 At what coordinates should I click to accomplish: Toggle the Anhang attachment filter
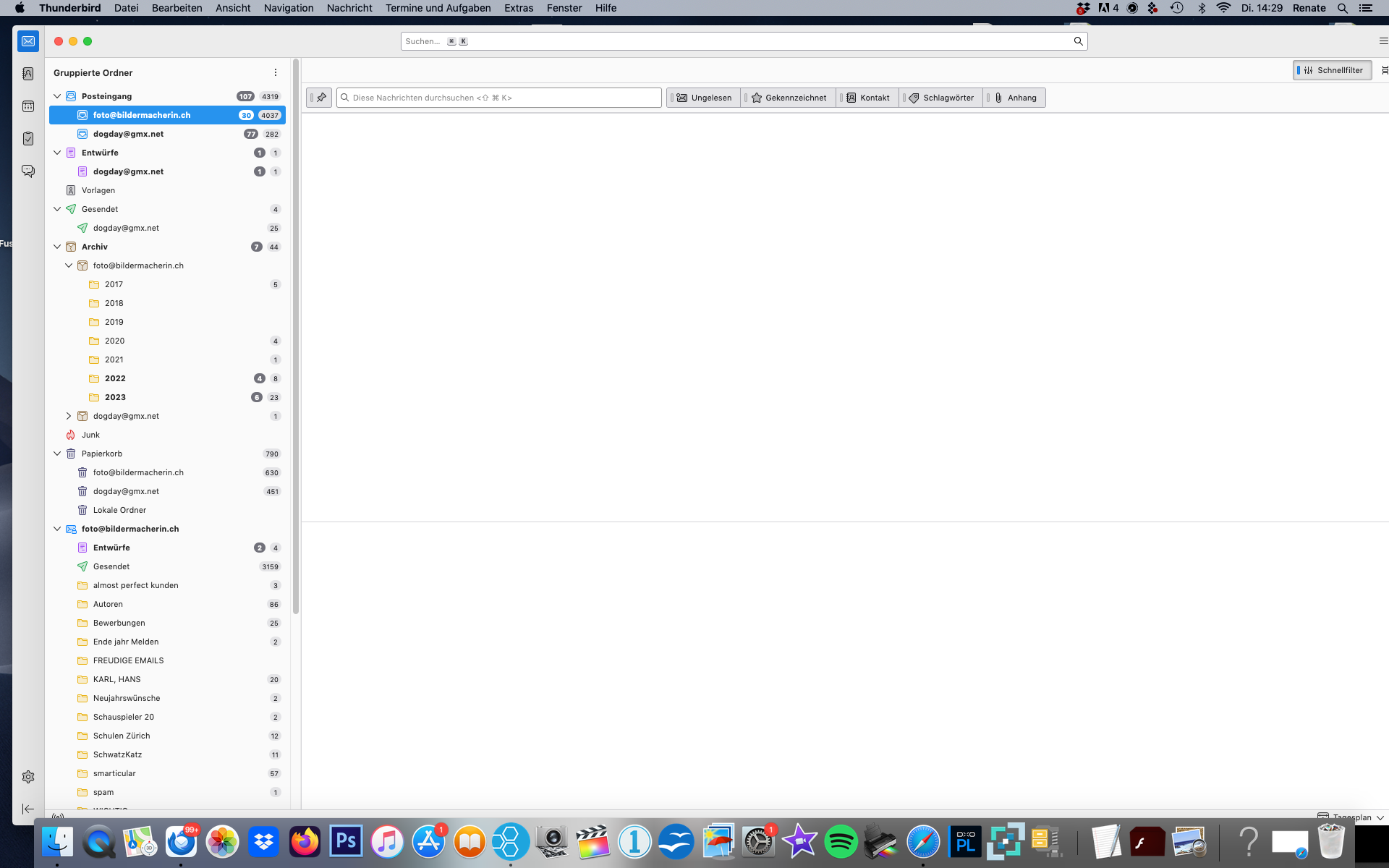(1015, 98)
